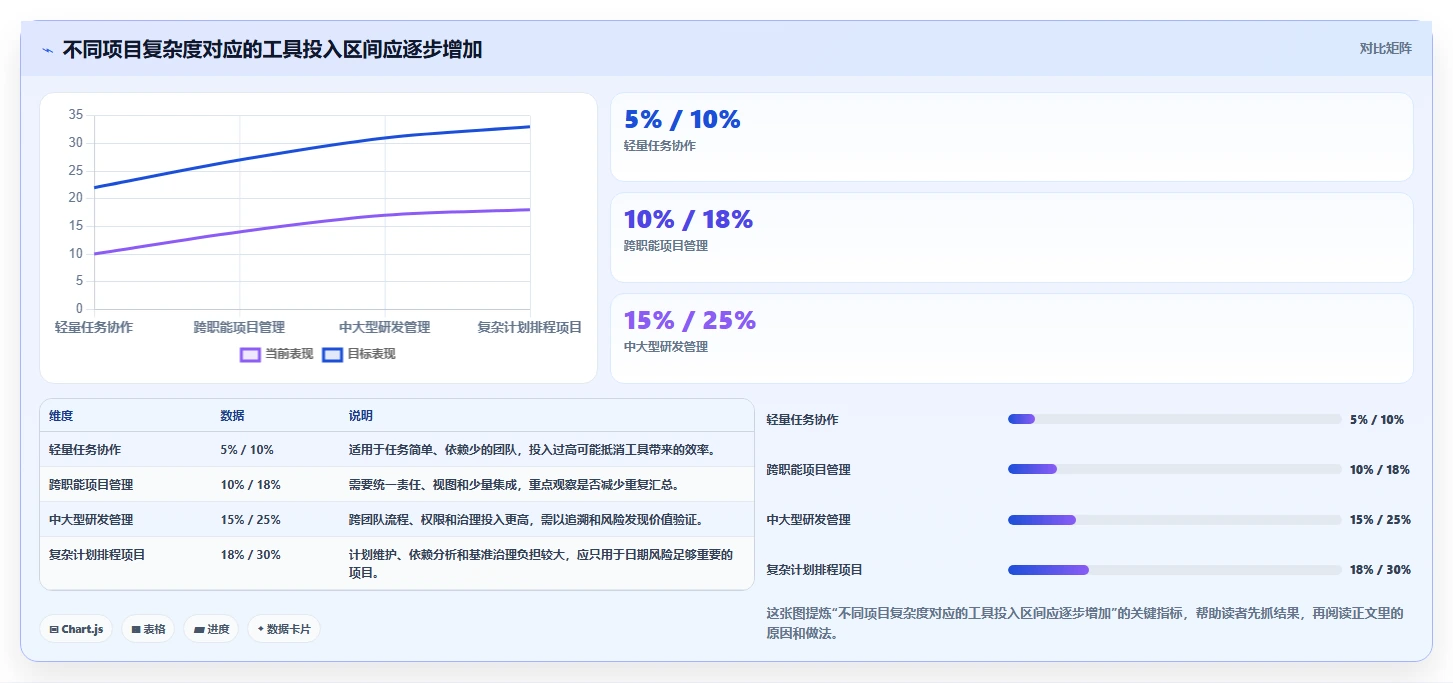This screenshot has height=683, width=1453.
Task: Click the 跨职能项目管理 label in the progress list
Action: (x=808, y=470)
